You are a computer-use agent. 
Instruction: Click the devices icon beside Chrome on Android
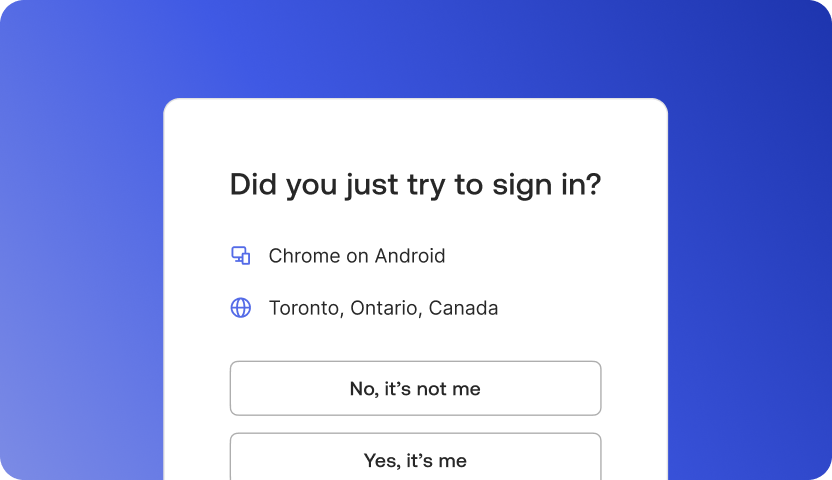tap(241, 256)
